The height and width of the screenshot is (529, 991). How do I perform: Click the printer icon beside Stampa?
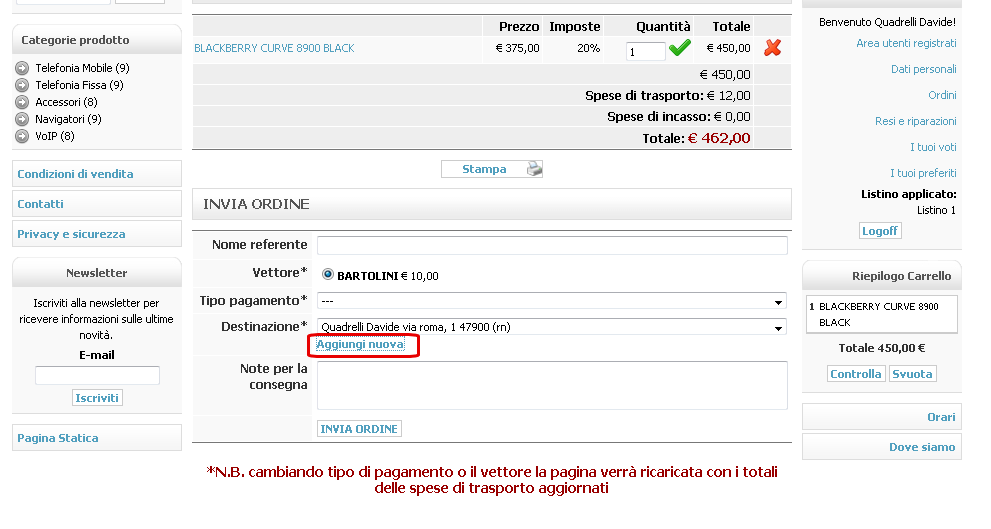click(x=535, y=169)
